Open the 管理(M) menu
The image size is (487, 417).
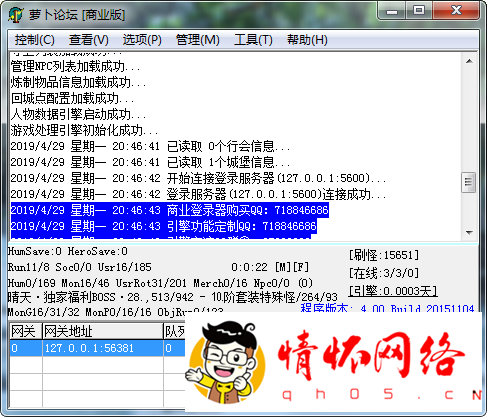pyautogui.click(x=198, y=40)
